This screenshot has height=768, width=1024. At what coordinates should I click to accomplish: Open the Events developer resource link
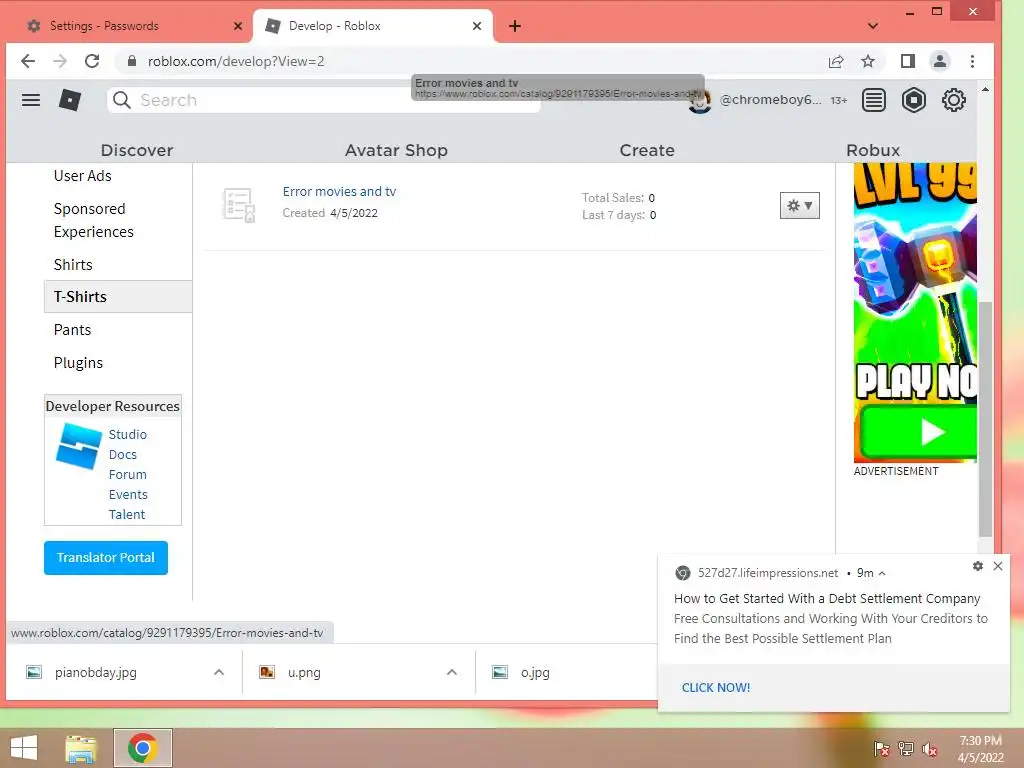pos(128,494)
